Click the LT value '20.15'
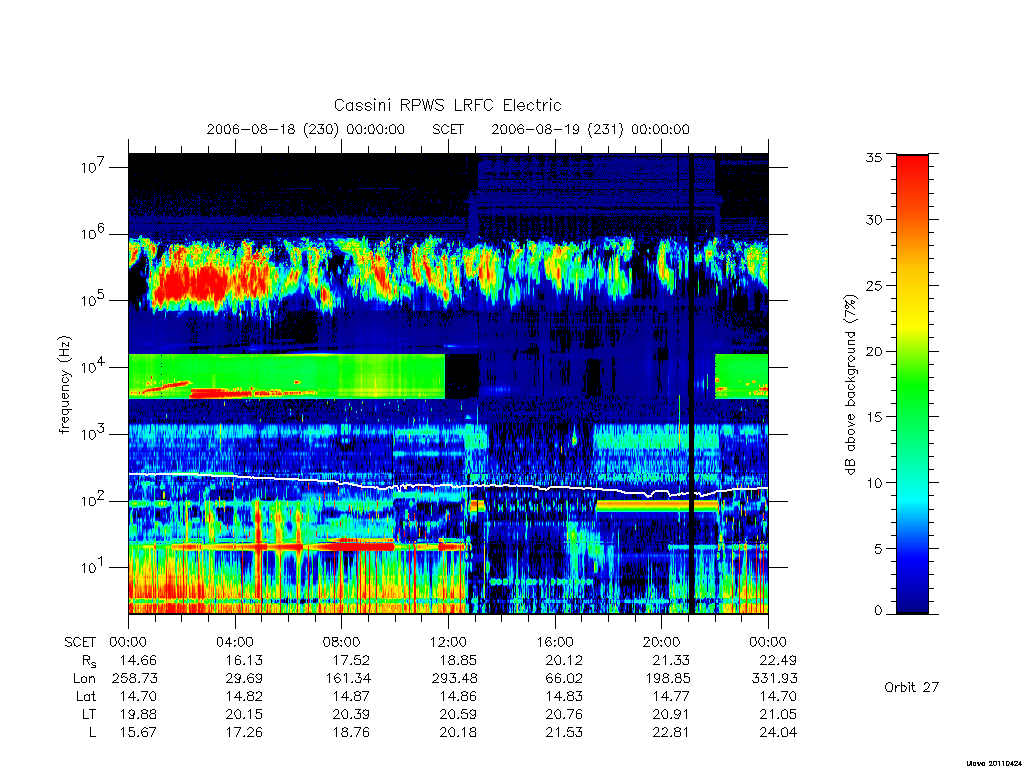This screenshot has height=768, width=1024. tap(244, 714)
